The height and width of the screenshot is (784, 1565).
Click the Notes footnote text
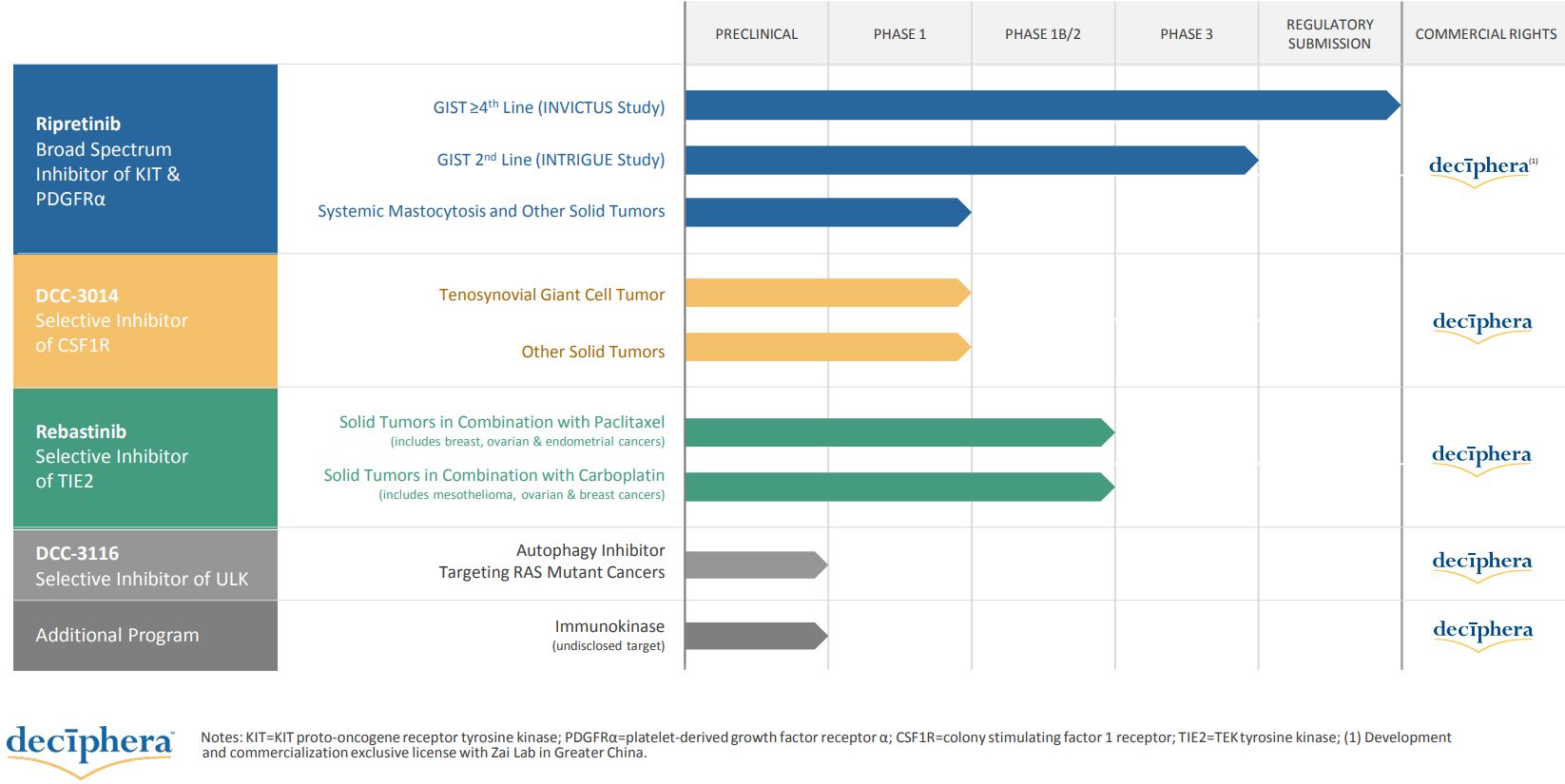tap(826, 745)
